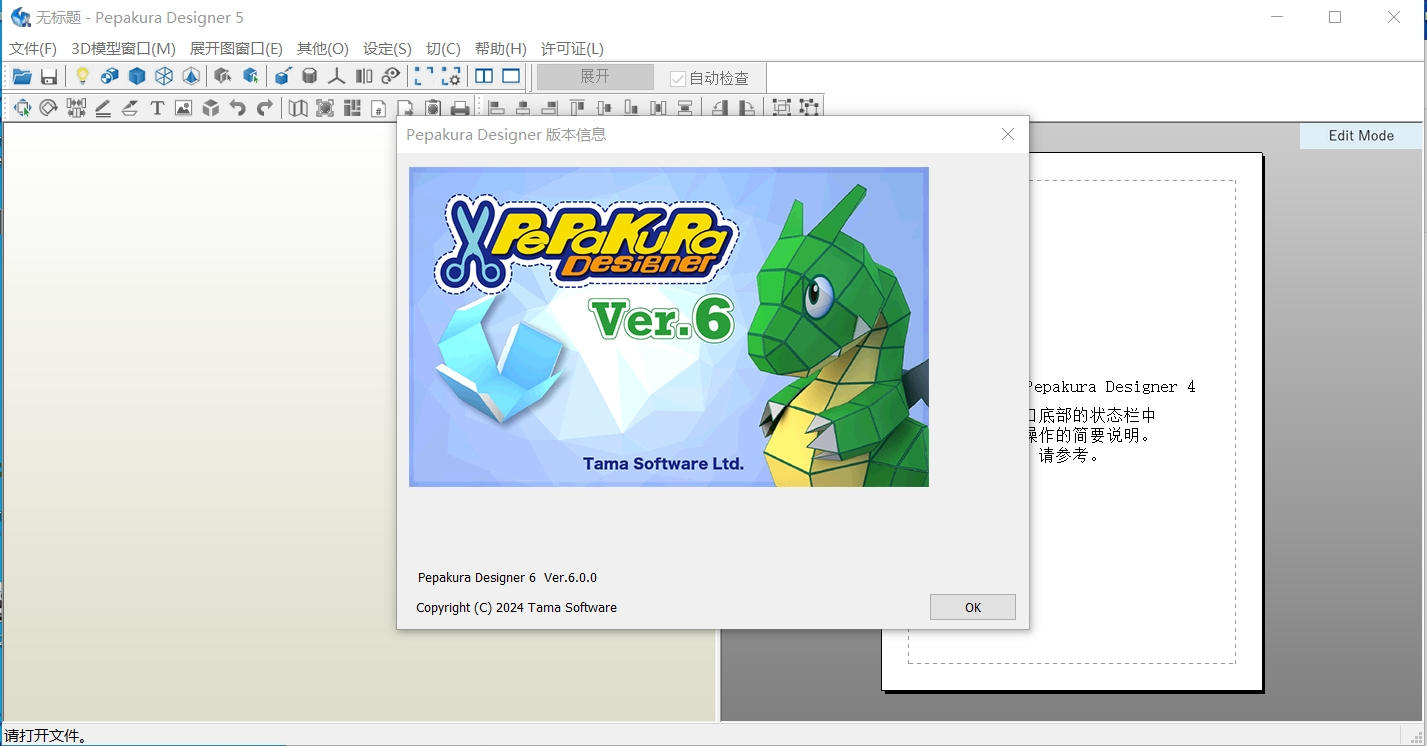Toggle the 自动检查 checkbox
The width and height of the screenshot is (1427, 746).
678,78
